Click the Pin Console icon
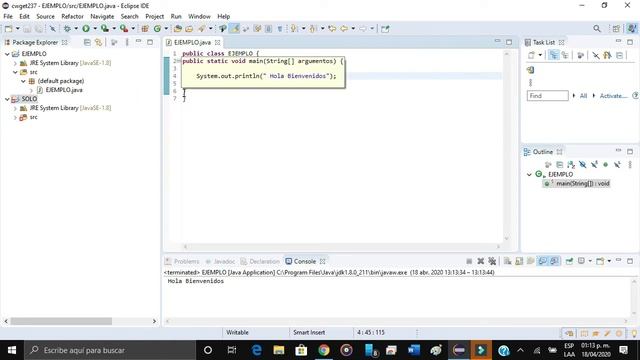The image size is (640, 360). pyautogui.click(x=569, y=261)
